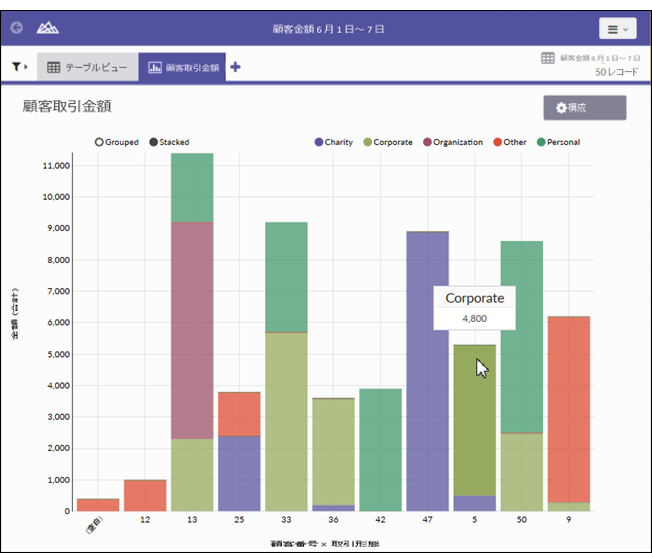Click the 50レコード record count
Viewport: 652px width, 553px height.
coord(616,72)
